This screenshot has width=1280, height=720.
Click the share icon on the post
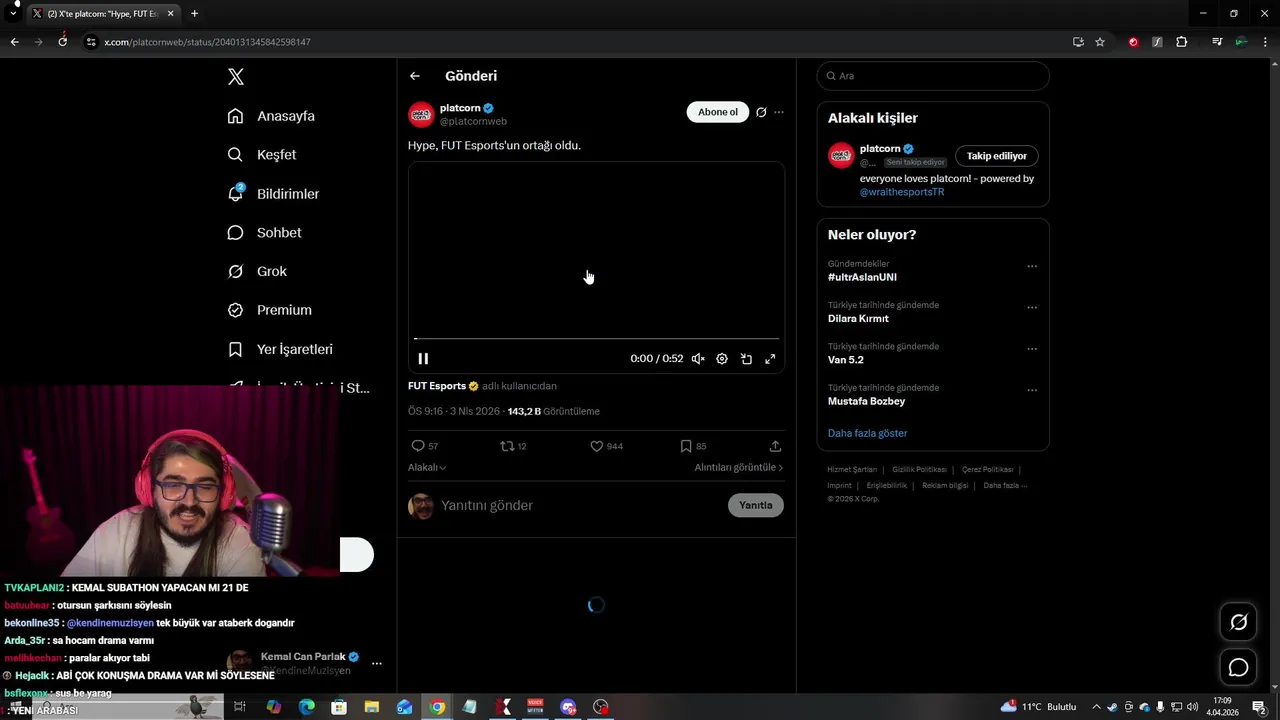(x=775, y=446)
